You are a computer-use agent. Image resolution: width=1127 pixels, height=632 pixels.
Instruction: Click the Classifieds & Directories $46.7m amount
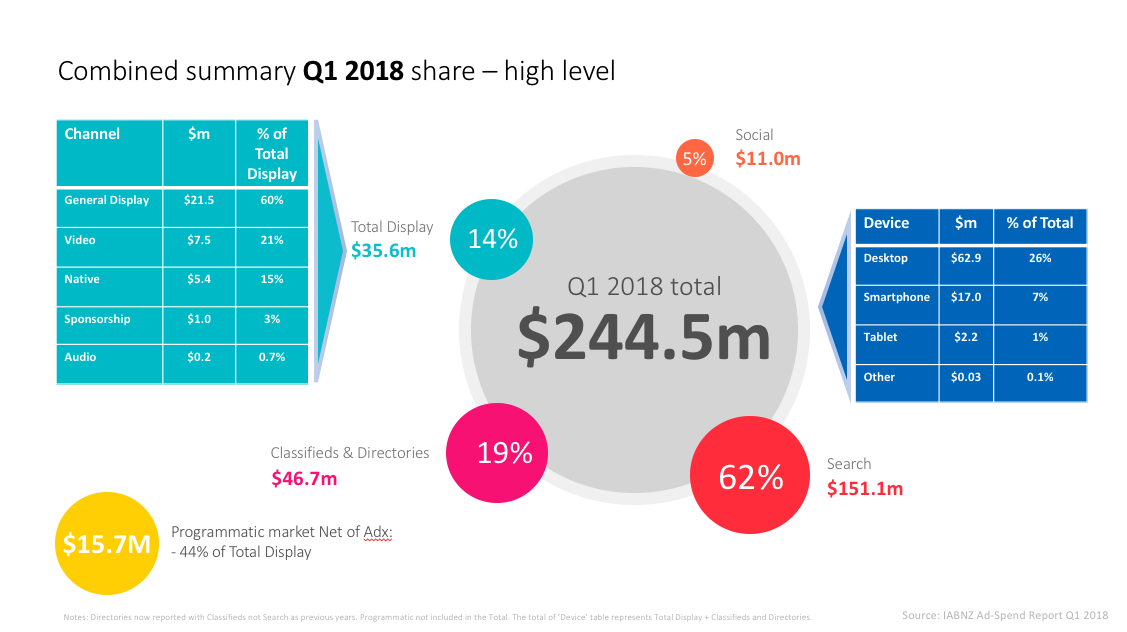(304, 478)
